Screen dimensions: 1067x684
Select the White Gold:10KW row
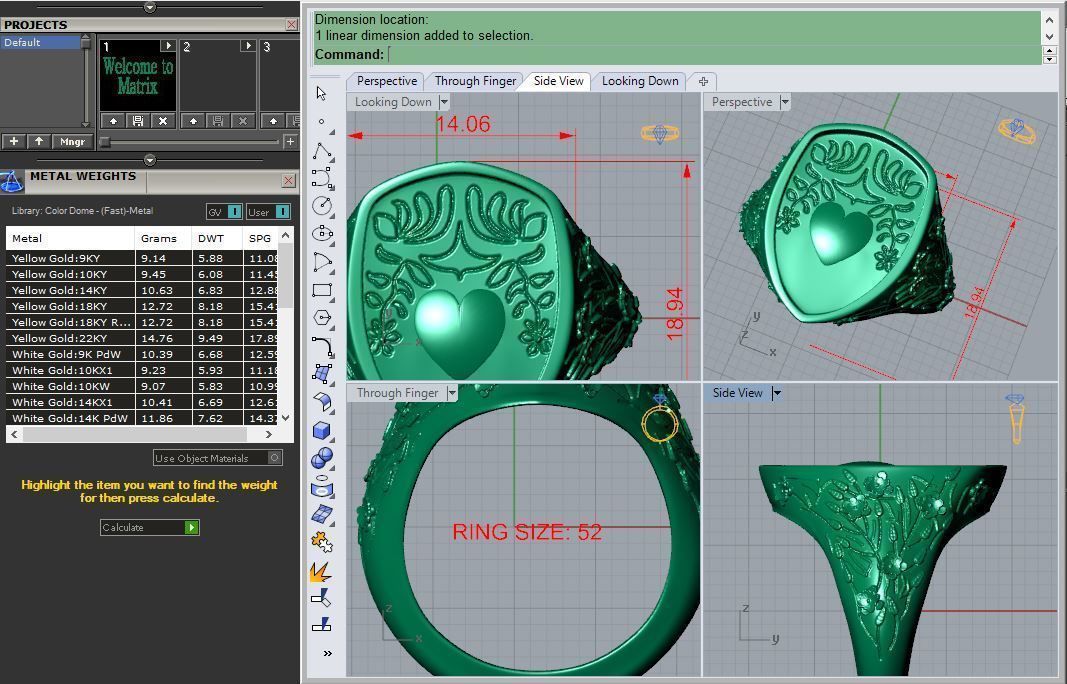point(143,387)
